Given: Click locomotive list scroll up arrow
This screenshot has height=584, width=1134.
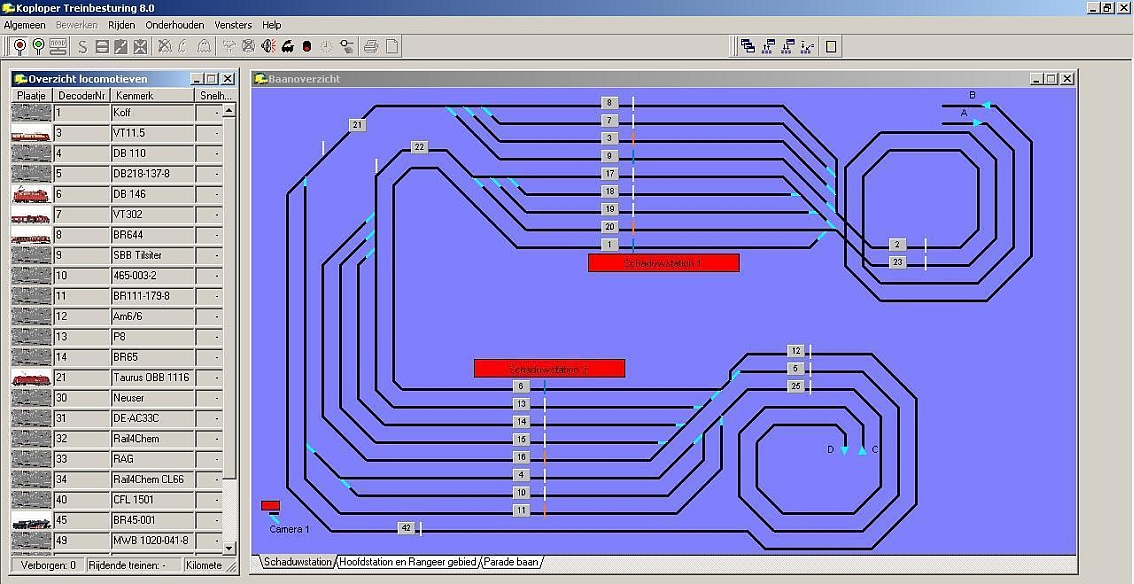Looking at the screenshot, I should click(229, 111).
